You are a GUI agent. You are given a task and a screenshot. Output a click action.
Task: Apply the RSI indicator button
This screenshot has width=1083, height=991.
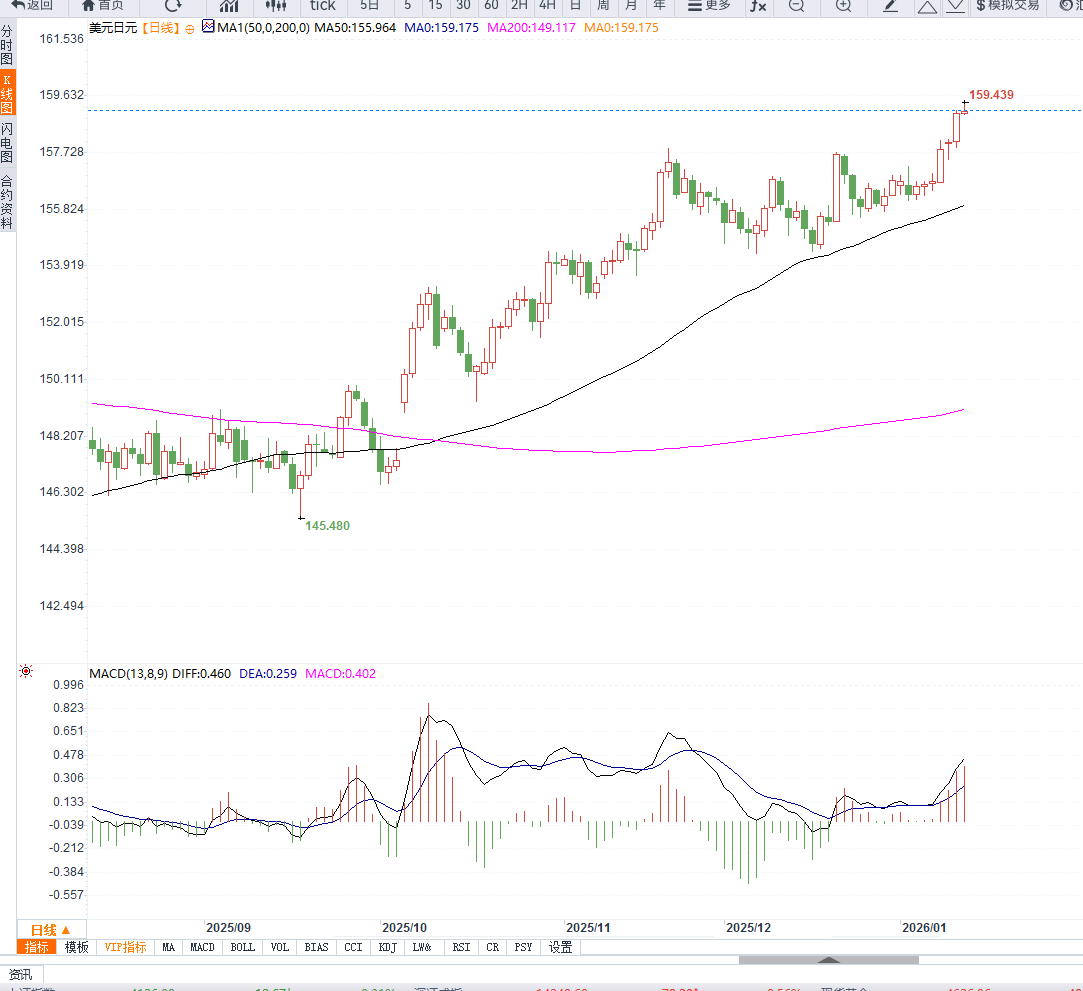461,947
